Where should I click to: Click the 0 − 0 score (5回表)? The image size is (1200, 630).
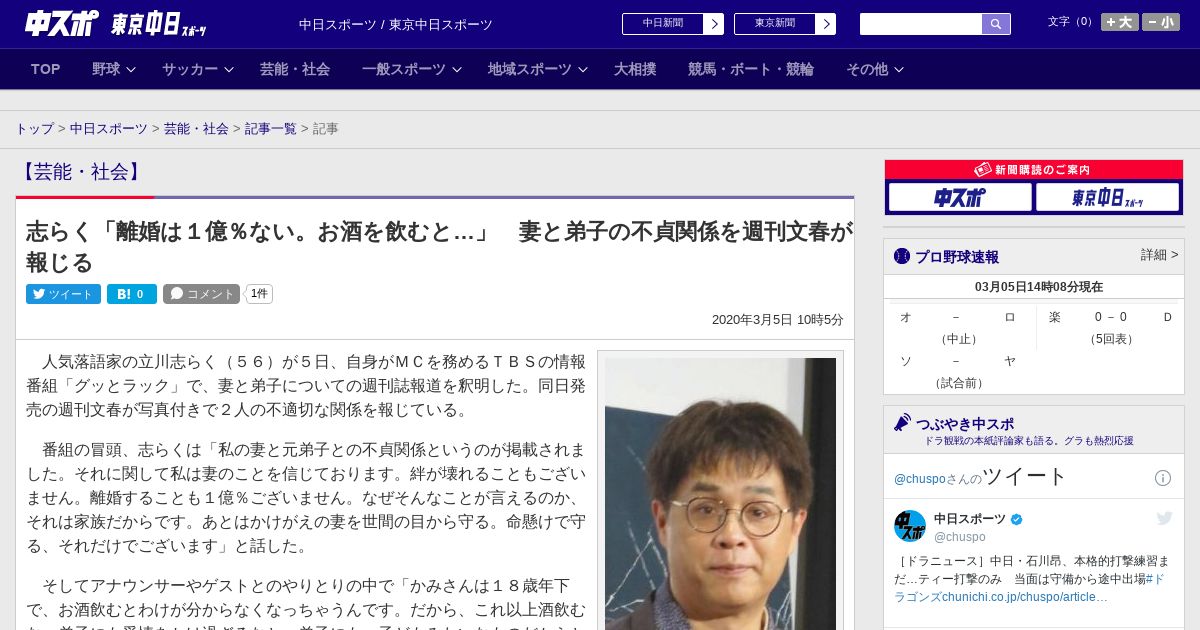pyautogui.click(x=1110, y=317)
